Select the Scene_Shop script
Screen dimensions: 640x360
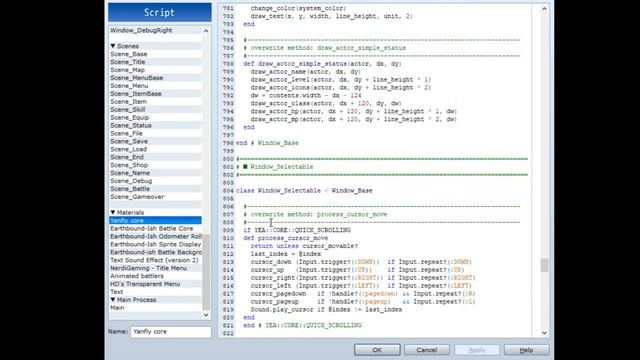156,165
